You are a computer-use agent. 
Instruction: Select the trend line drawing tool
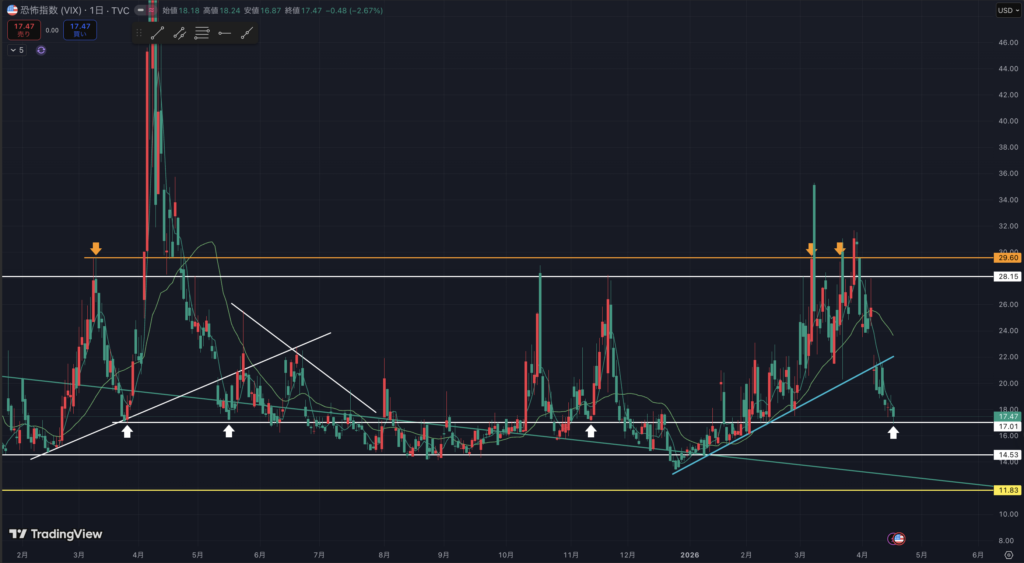click(157, 33)
